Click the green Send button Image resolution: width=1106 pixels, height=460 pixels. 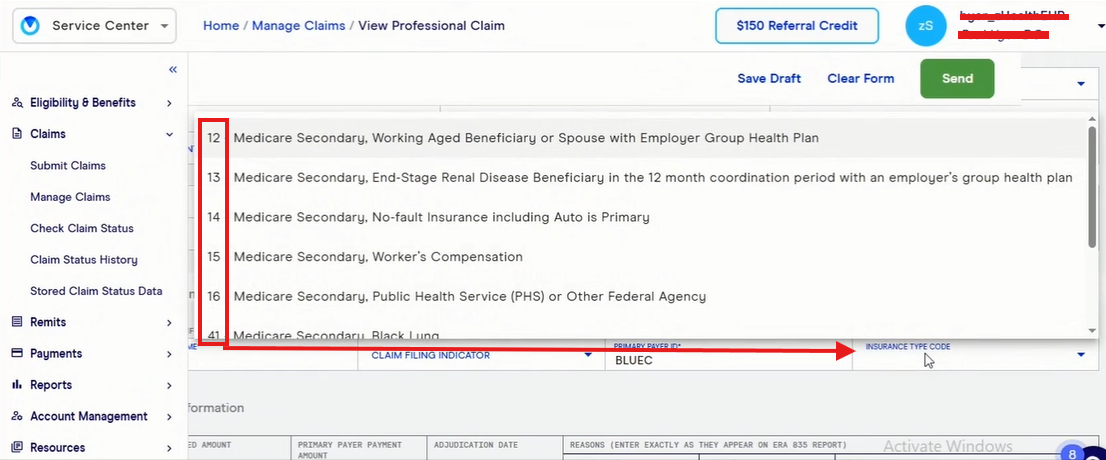click(x=957, y=79)
